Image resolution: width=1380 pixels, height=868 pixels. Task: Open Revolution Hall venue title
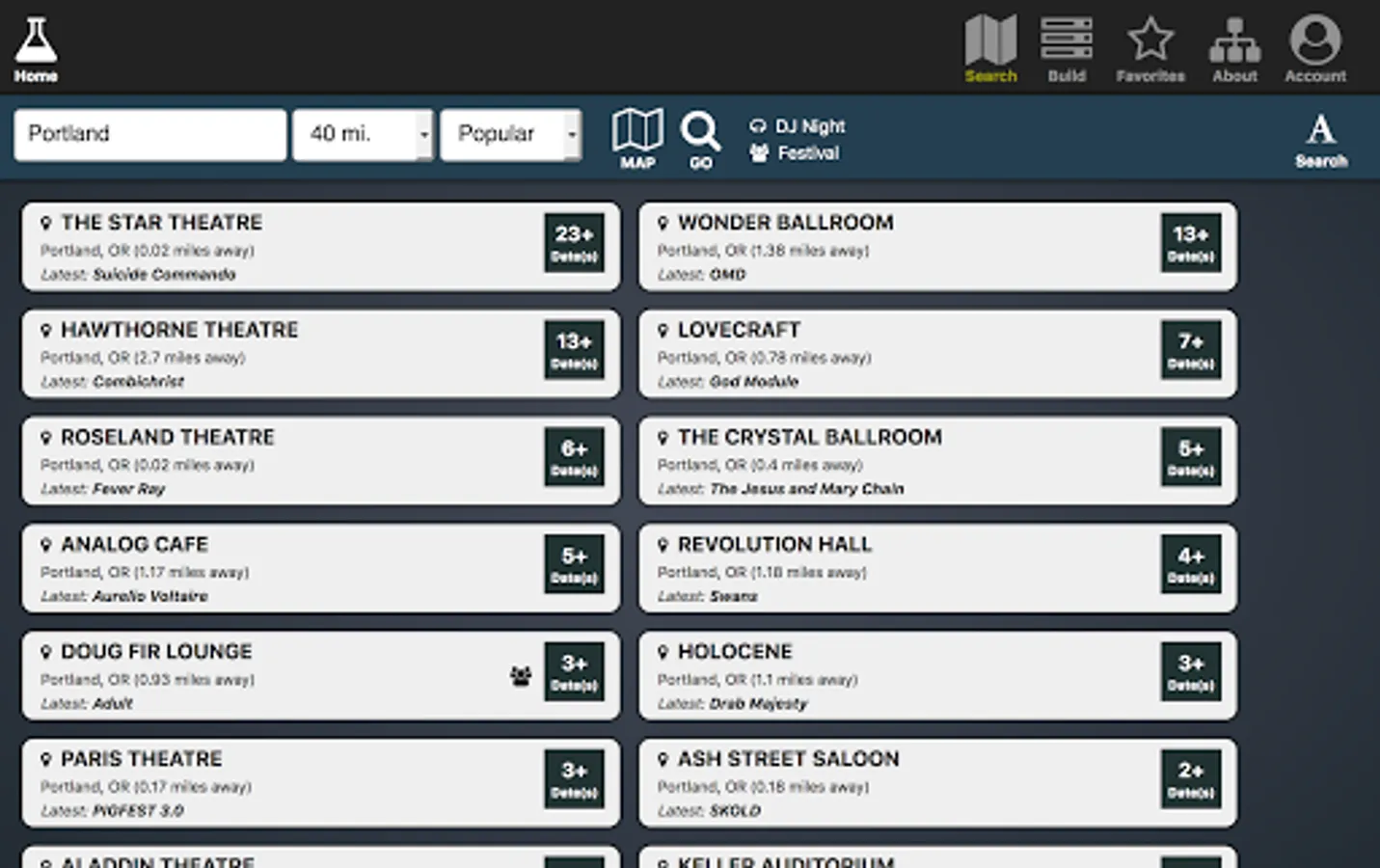775,544
